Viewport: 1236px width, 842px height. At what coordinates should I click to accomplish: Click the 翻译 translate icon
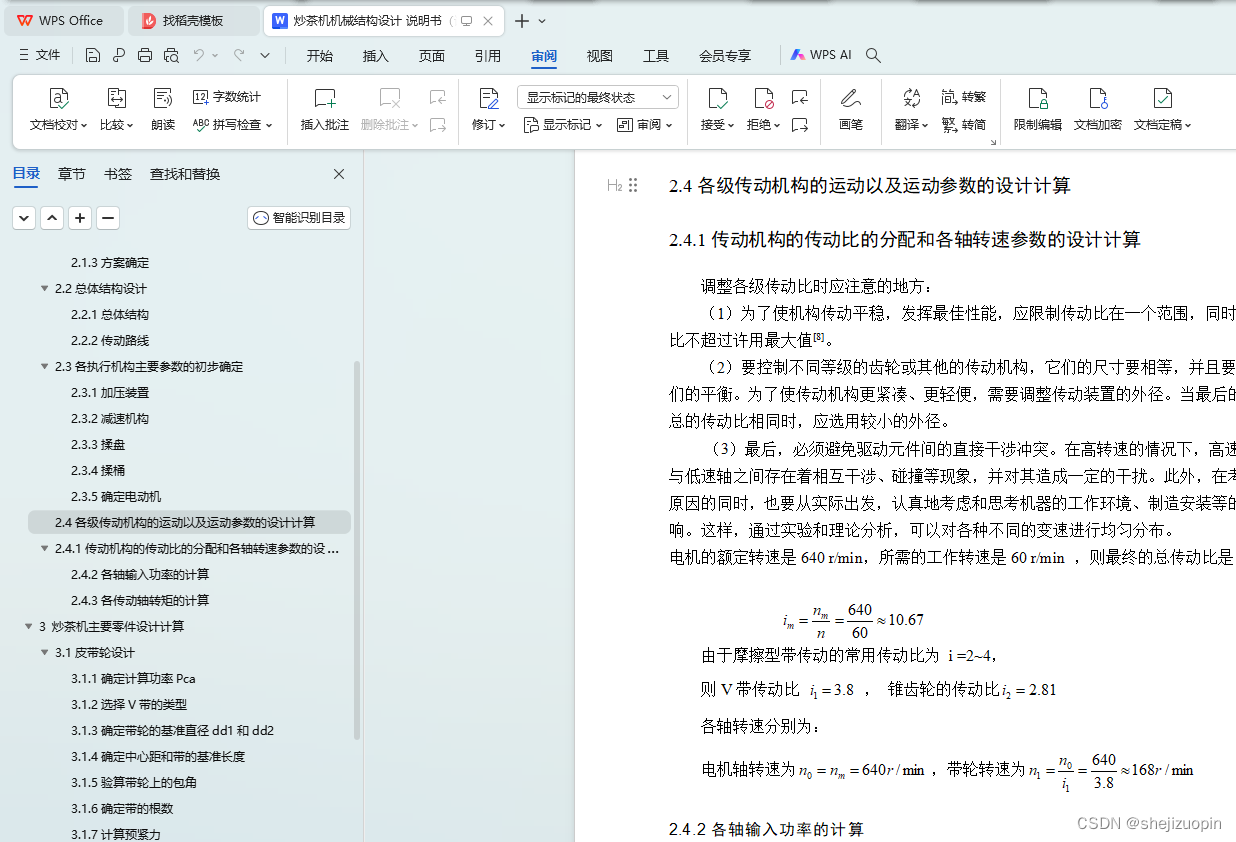coord(911,98)
